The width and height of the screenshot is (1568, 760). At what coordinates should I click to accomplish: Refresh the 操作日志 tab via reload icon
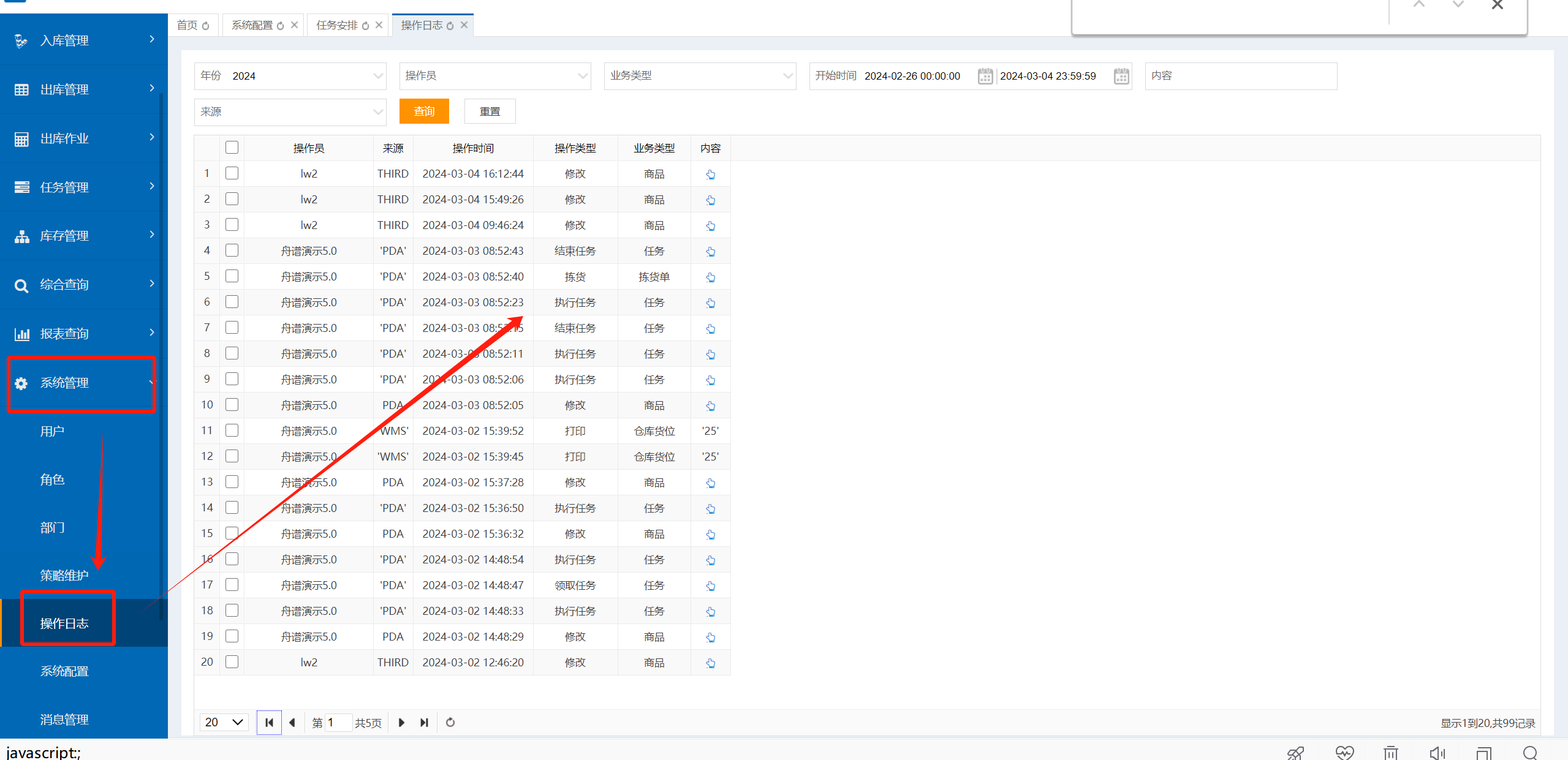pos(450,26)
